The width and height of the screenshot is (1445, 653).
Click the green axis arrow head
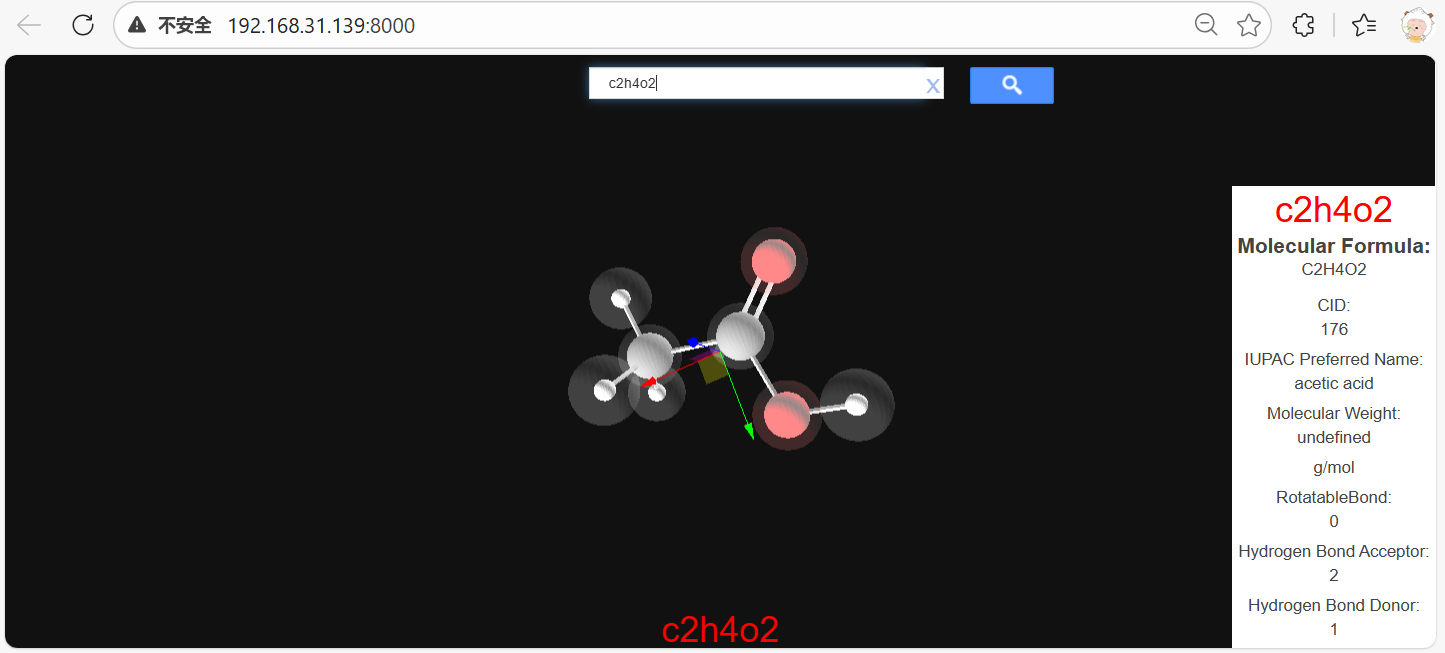[749, 431]
